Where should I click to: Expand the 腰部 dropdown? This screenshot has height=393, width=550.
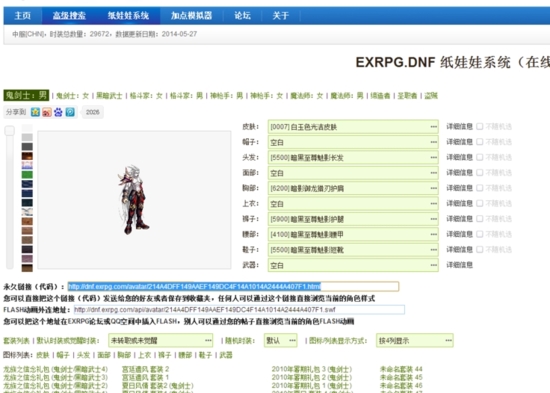[x=353, y=234]
